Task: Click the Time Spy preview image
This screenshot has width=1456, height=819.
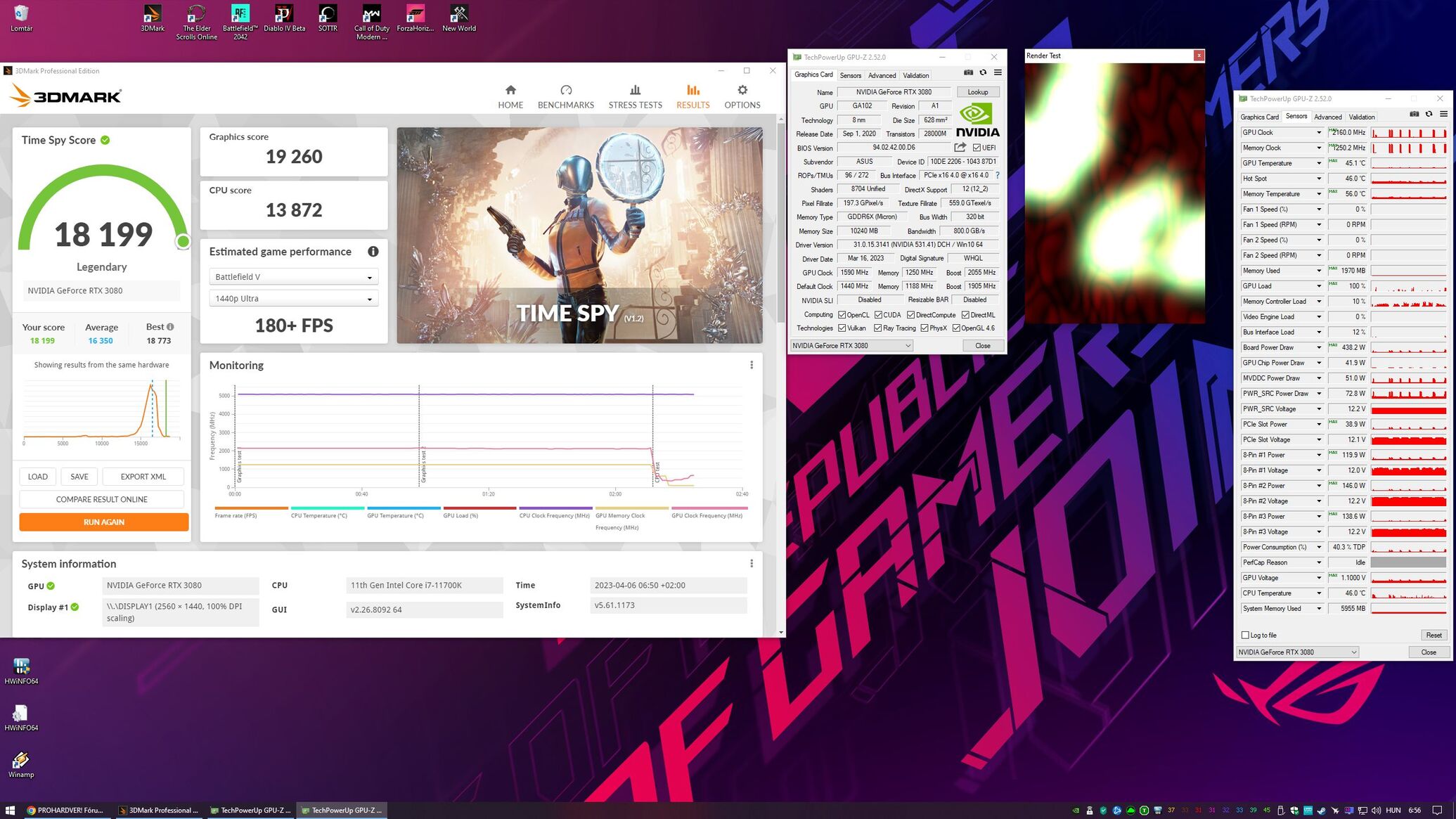Action: point(579,236)
